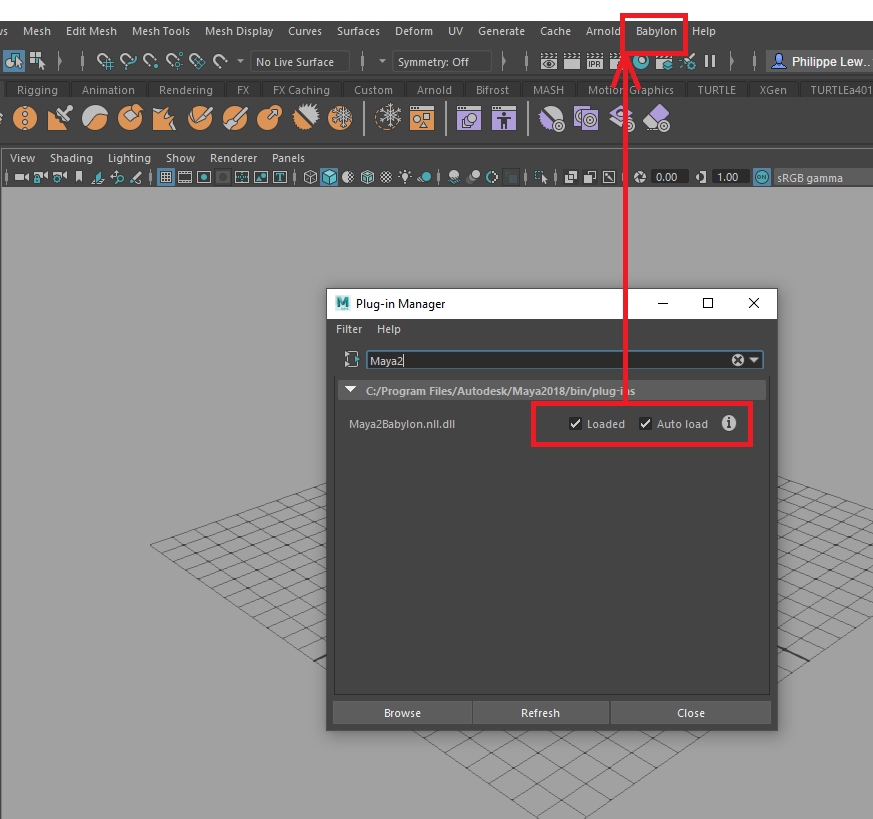
Task: Collapse the Maya2018/bin/plug-ins folder section
Action: click(x=350, y=390)
